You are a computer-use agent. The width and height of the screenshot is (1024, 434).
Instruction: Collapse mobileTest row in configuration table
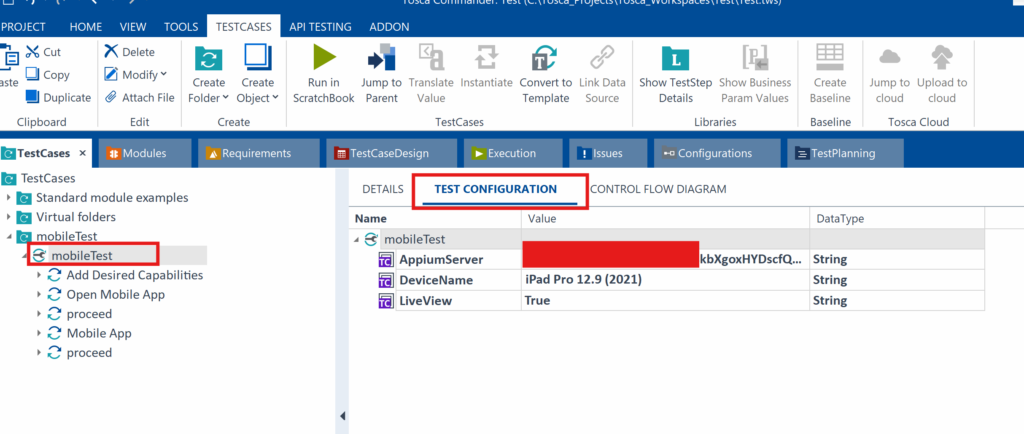coord(357,240)
